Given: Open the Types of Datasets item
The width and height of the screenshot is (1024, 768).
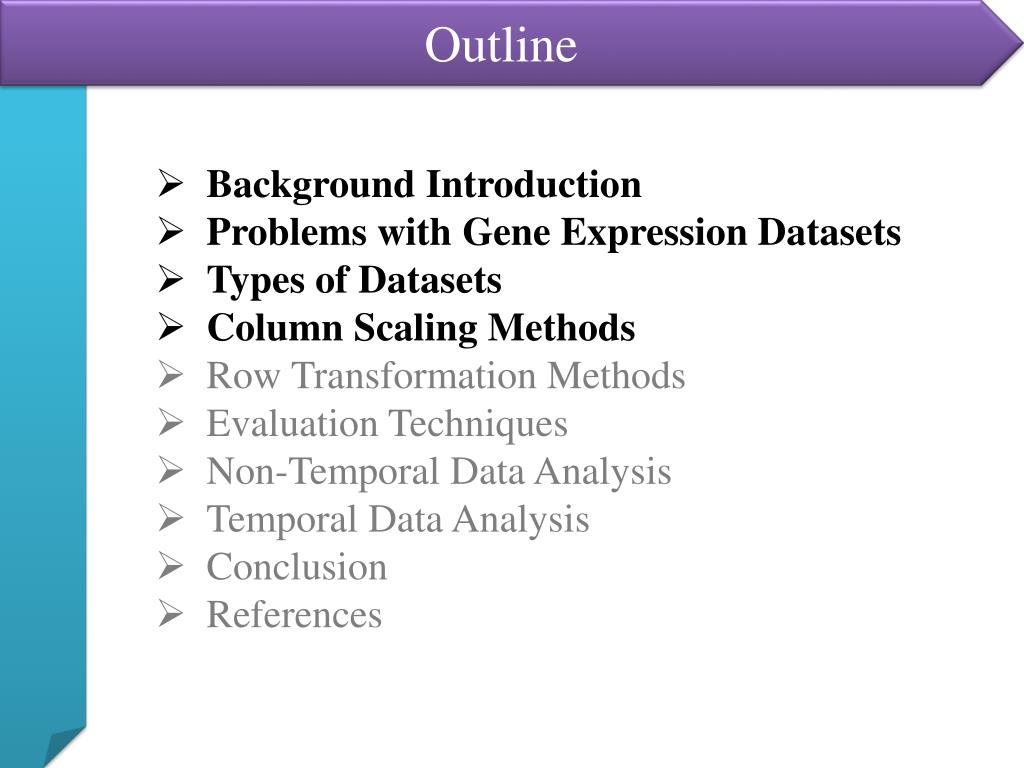Looking at the screenshot, I should (x=354, y=281).
